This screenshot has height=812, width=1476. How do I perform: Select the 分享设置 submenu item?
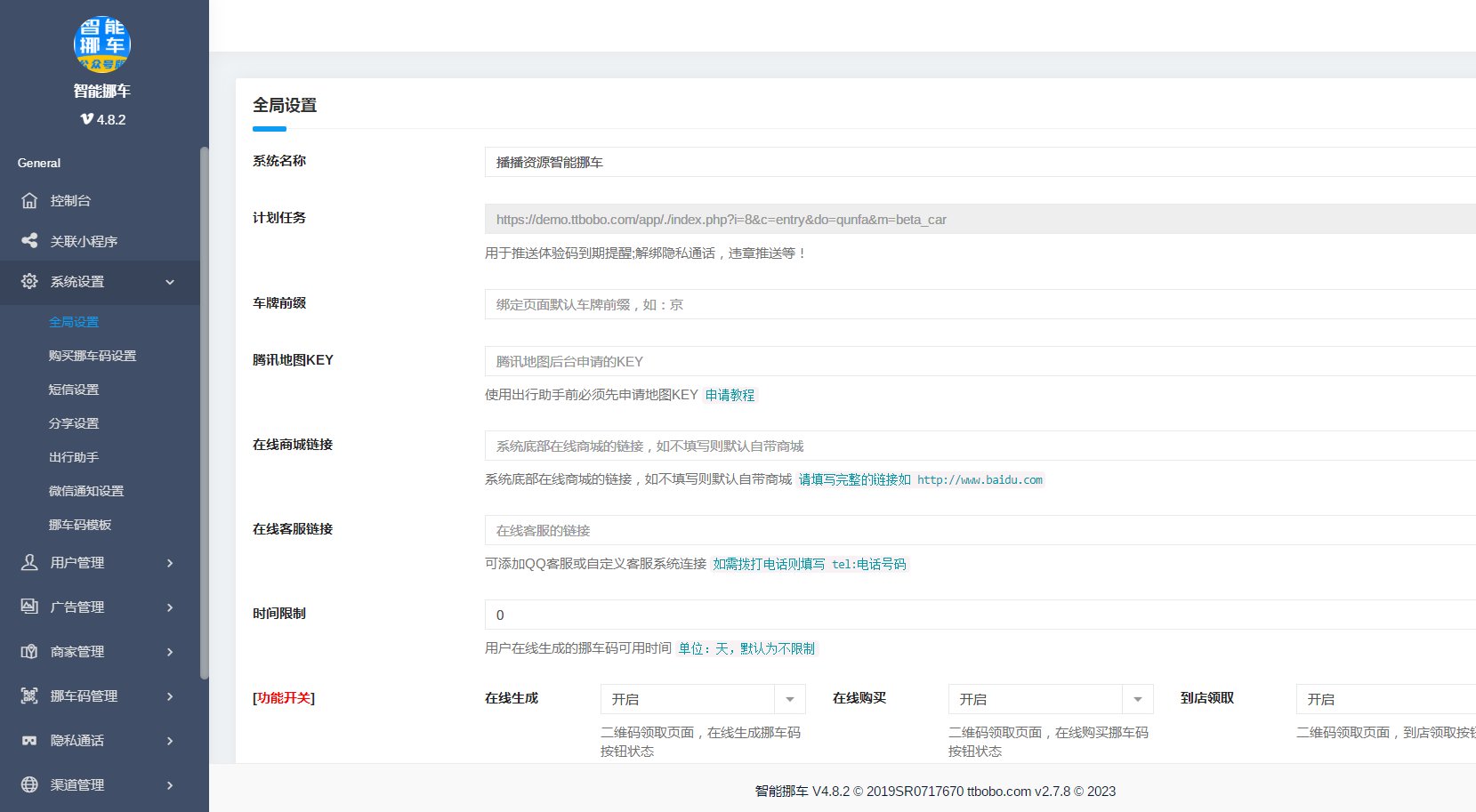click(74, 423)
